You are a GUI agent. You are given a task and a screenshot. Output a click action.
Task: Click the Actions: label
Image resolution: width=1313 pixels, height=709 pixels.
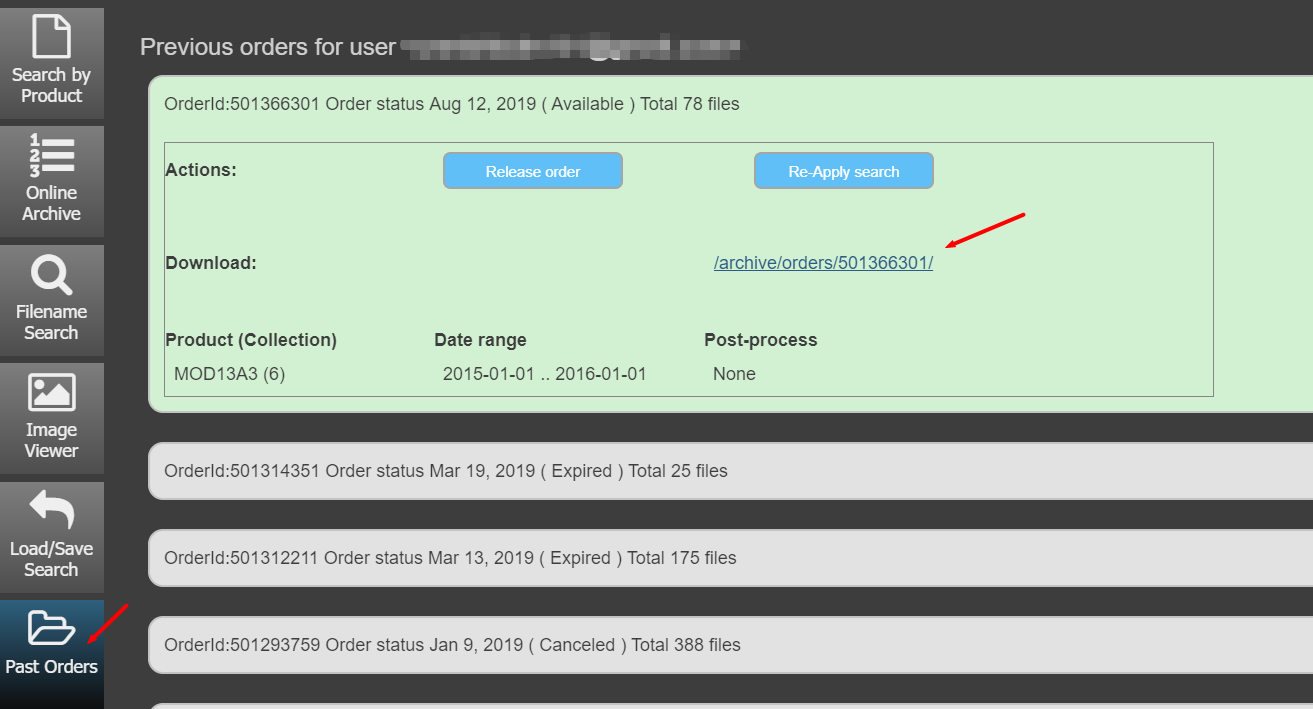click(x=201, y=170)
